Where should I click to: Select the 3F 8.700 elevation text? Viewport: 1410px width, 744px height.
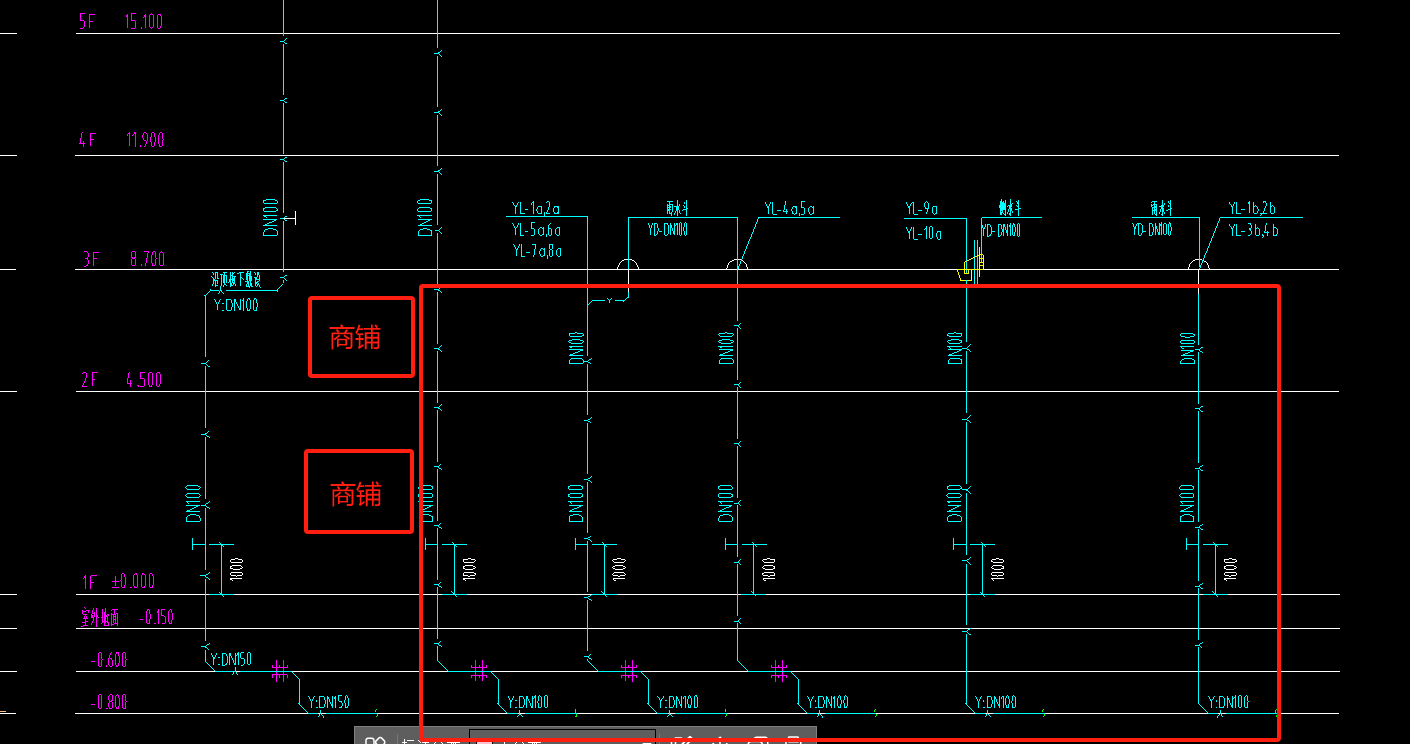pyautogui.click(x=122, y=259)
